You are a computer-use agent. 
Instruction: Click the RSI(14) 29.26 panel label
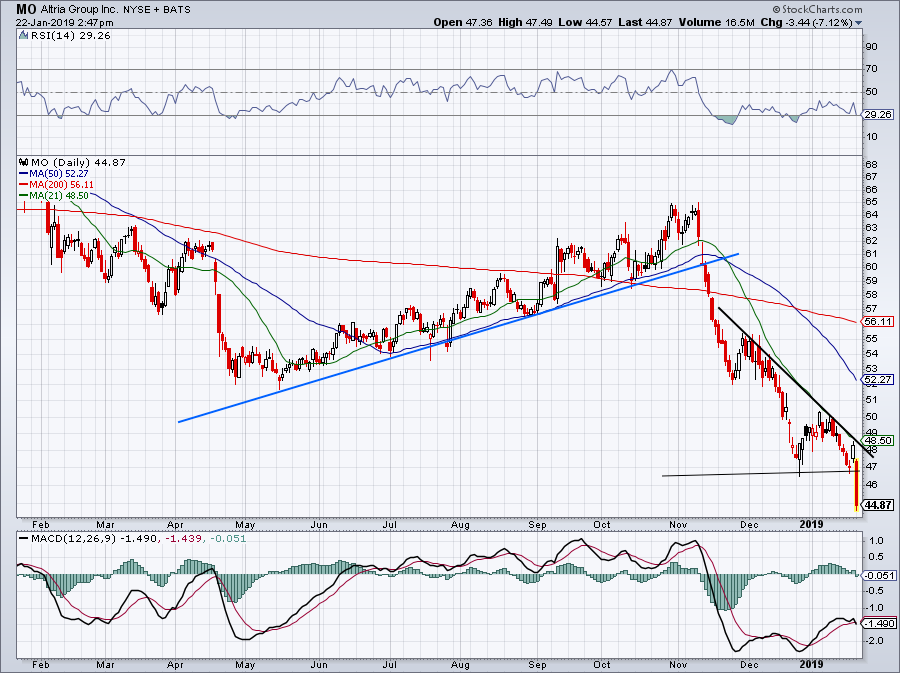[x=70, y=36]
